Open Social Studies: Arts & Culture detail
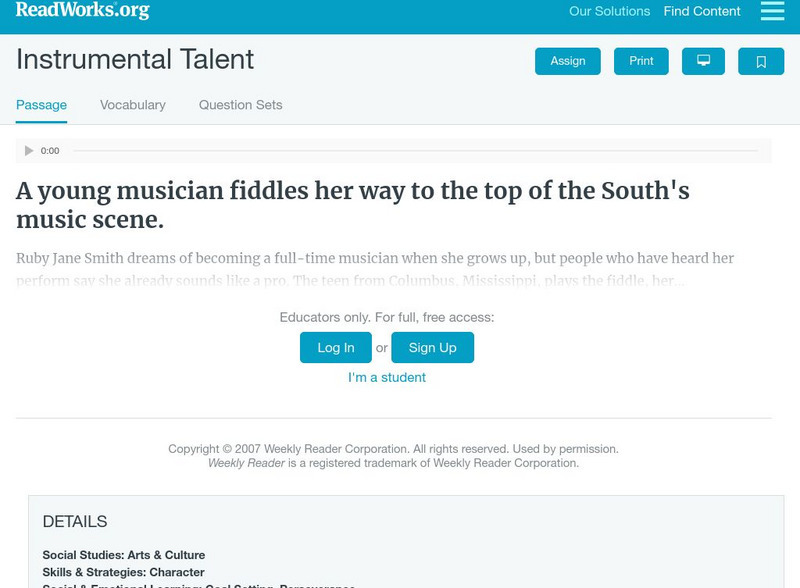The height and width of the screenshot is (588, 800). tap(124, 555)
